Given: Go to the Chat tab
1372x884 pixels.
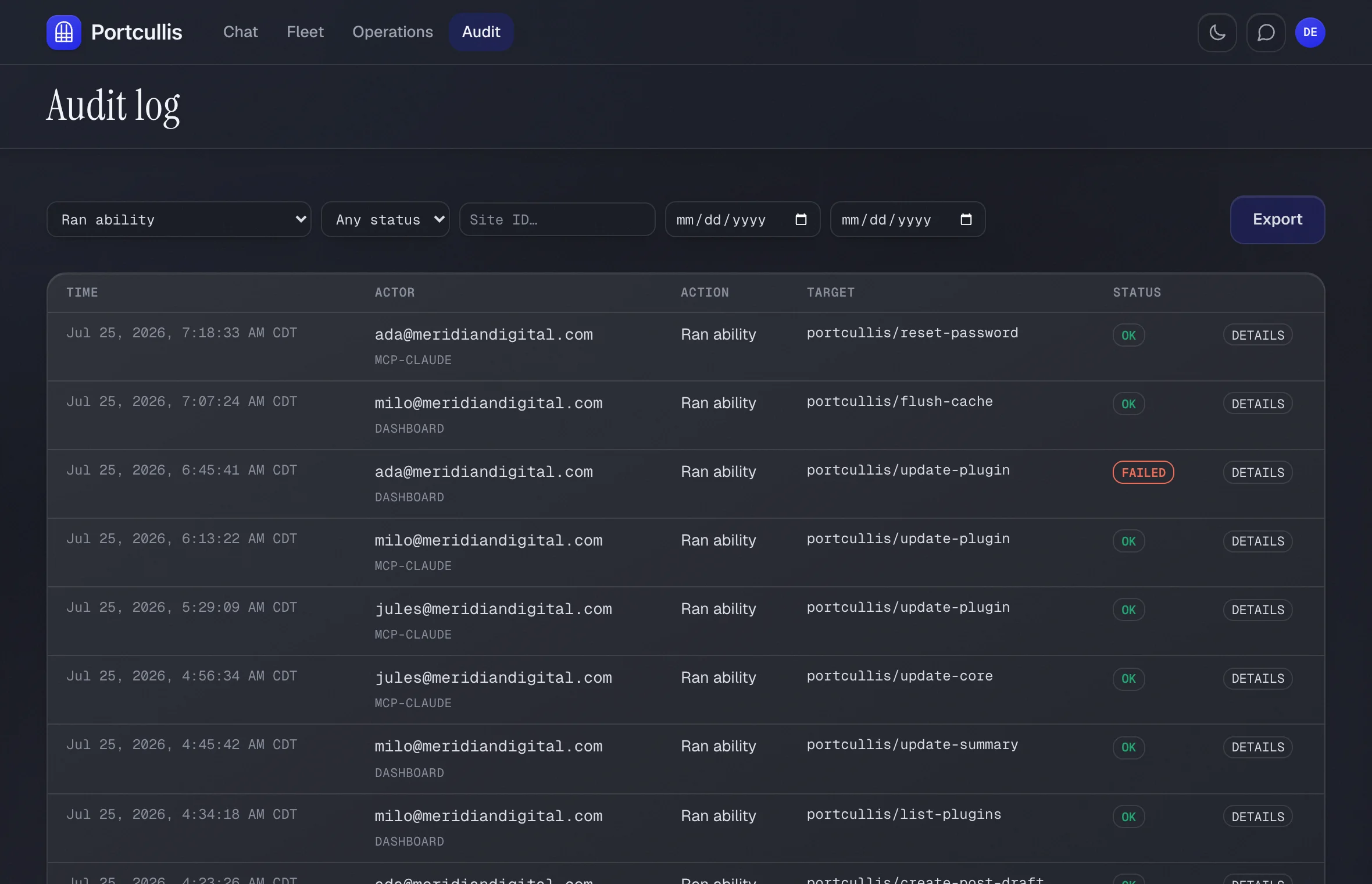Looking at the screenshot, I should 240,32.
